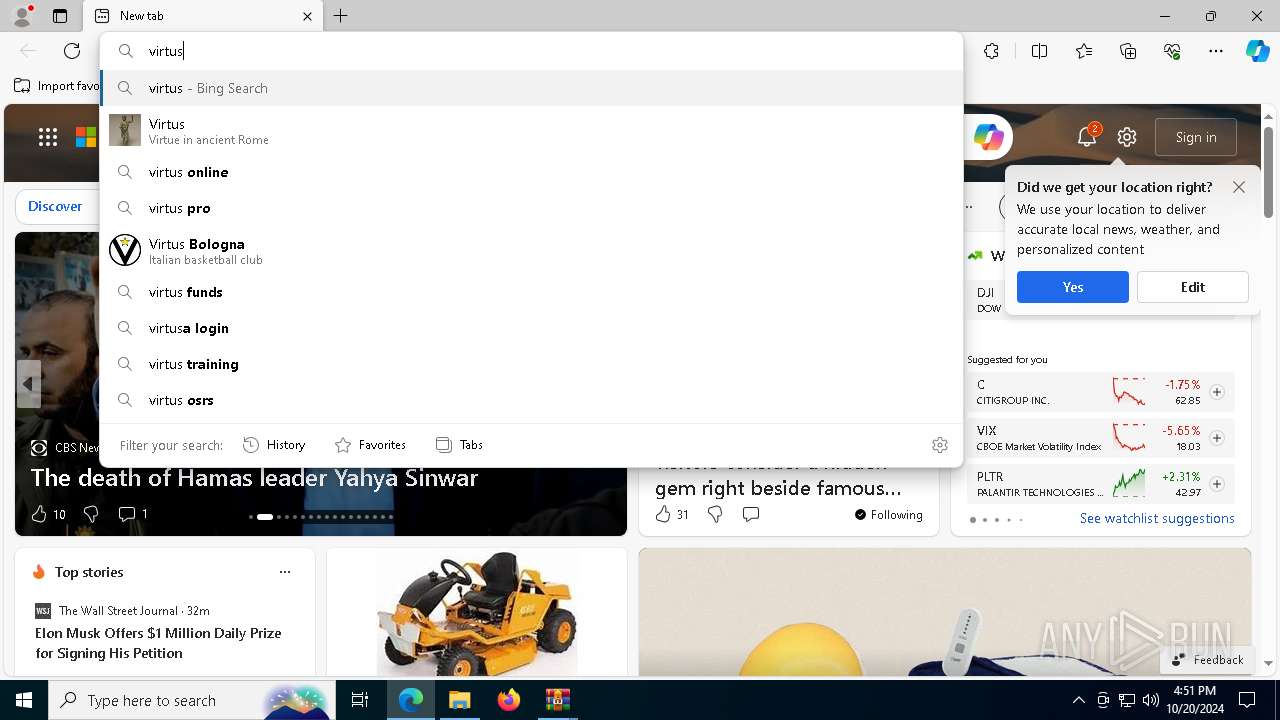Open the Copilot icon on MSN page
This screenshot has width=1280, height=720.
(988, 137)
